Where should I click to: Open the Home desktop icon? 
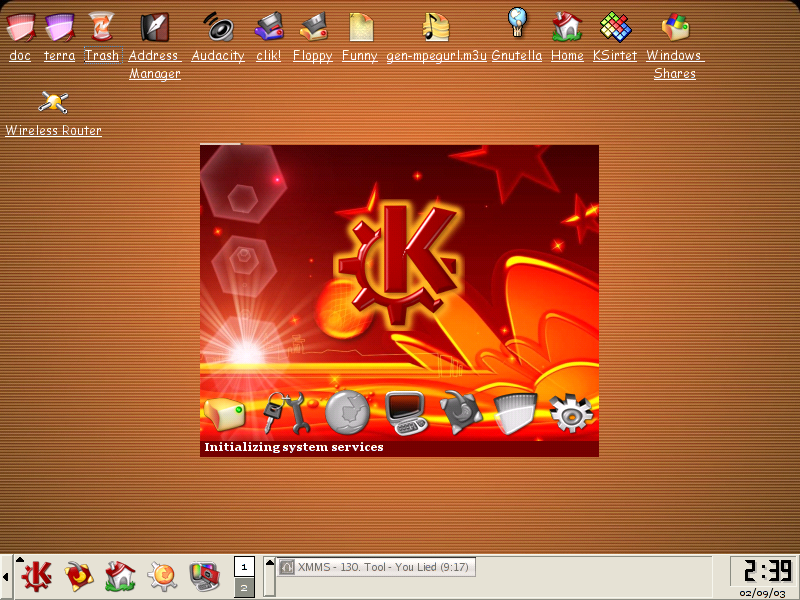(567, 28)
